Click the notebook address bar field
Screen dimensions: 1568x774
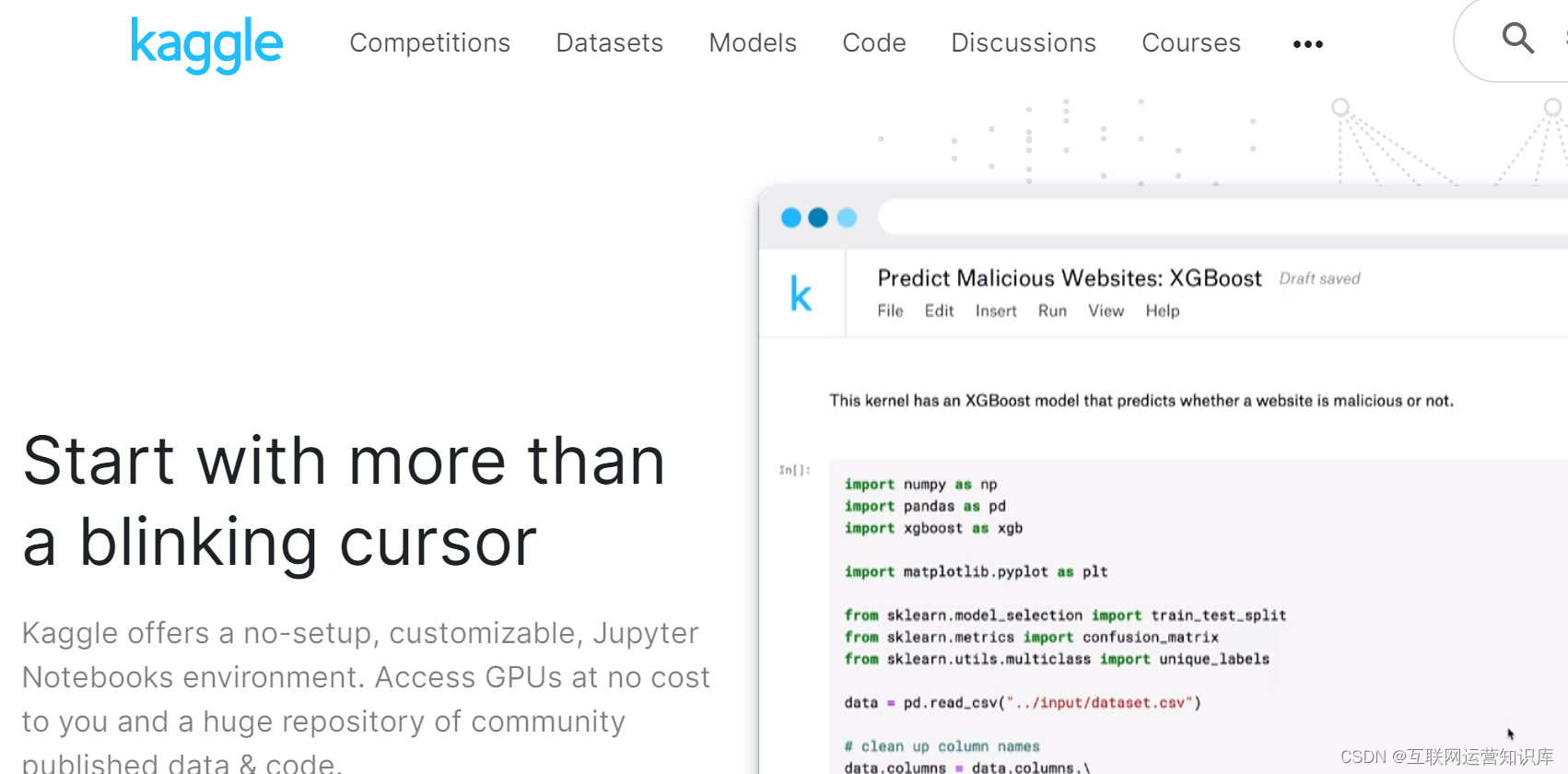coord(1223,217)
